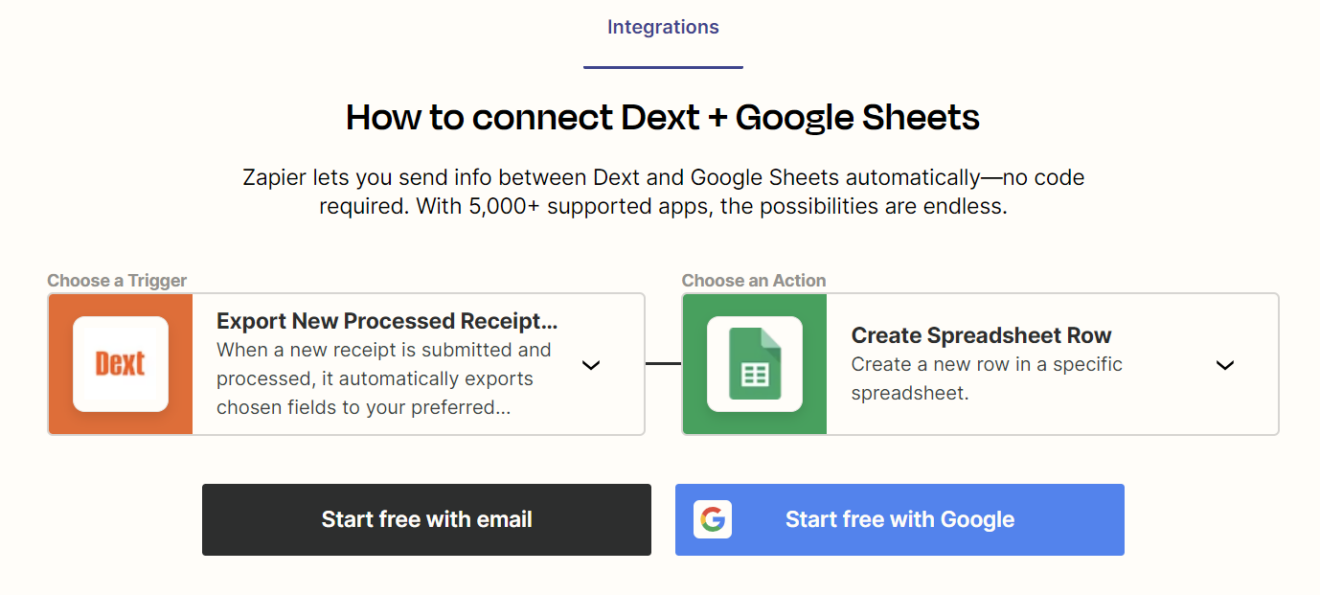Select the Choose a Trigger label
The width and height of the screenshot is (1320, 595).
pyautogui.click(x=116, y=281)
